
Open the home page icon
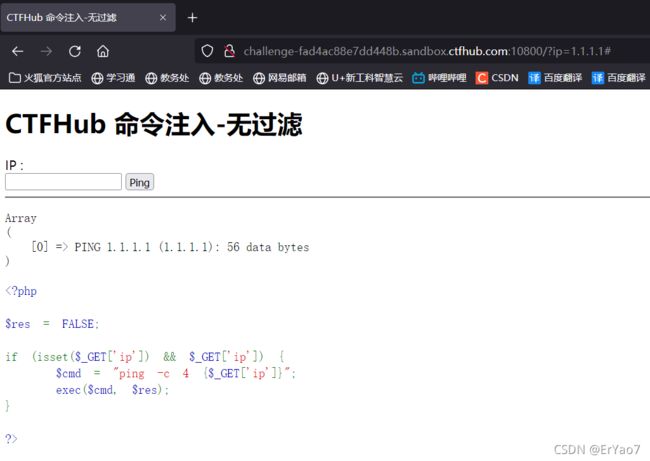click(103, 51)
